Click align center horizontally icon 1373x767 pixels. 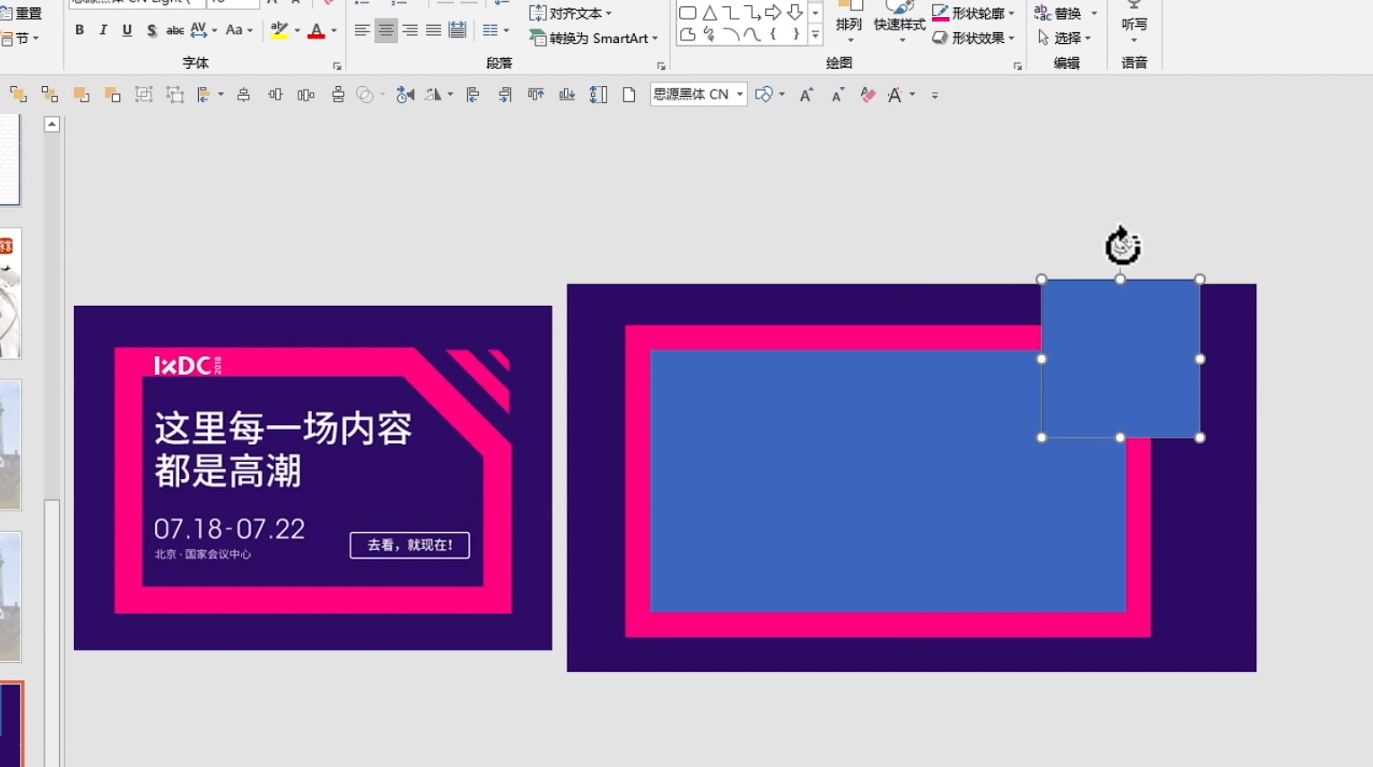coord(243,95)
